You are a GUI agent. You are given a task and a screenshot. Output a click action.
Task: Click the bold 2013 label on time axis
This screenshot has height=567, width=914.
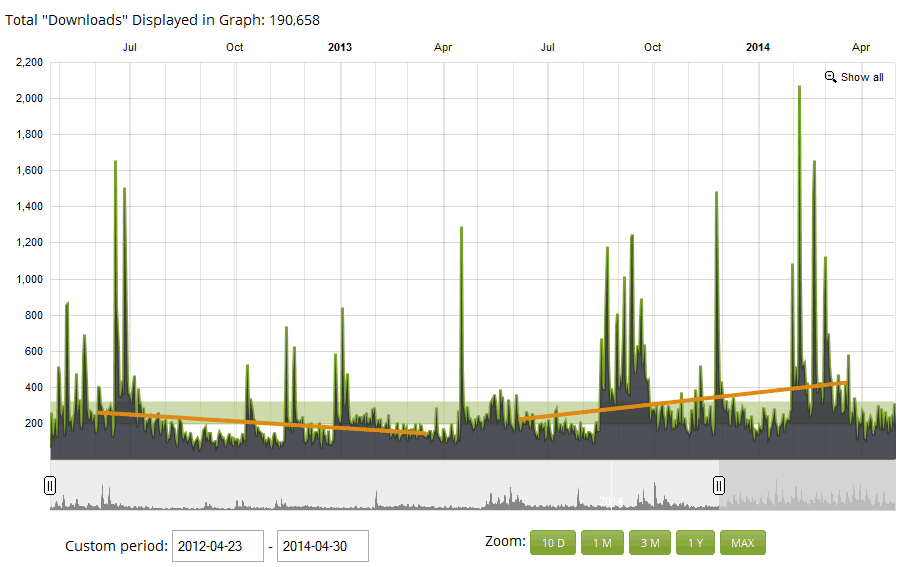(x=340, y=47)
